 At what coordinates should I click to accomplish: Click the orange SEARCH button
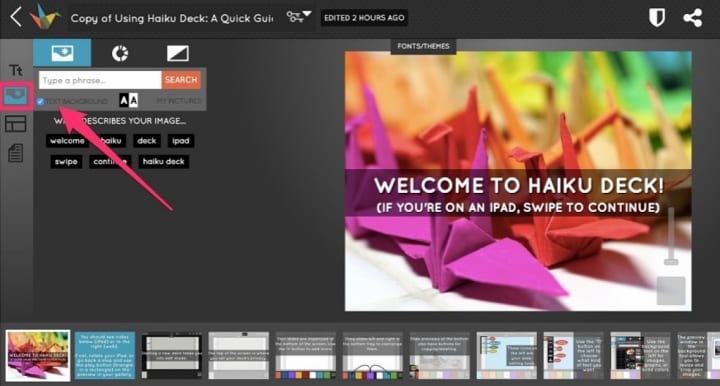(181, 80)
